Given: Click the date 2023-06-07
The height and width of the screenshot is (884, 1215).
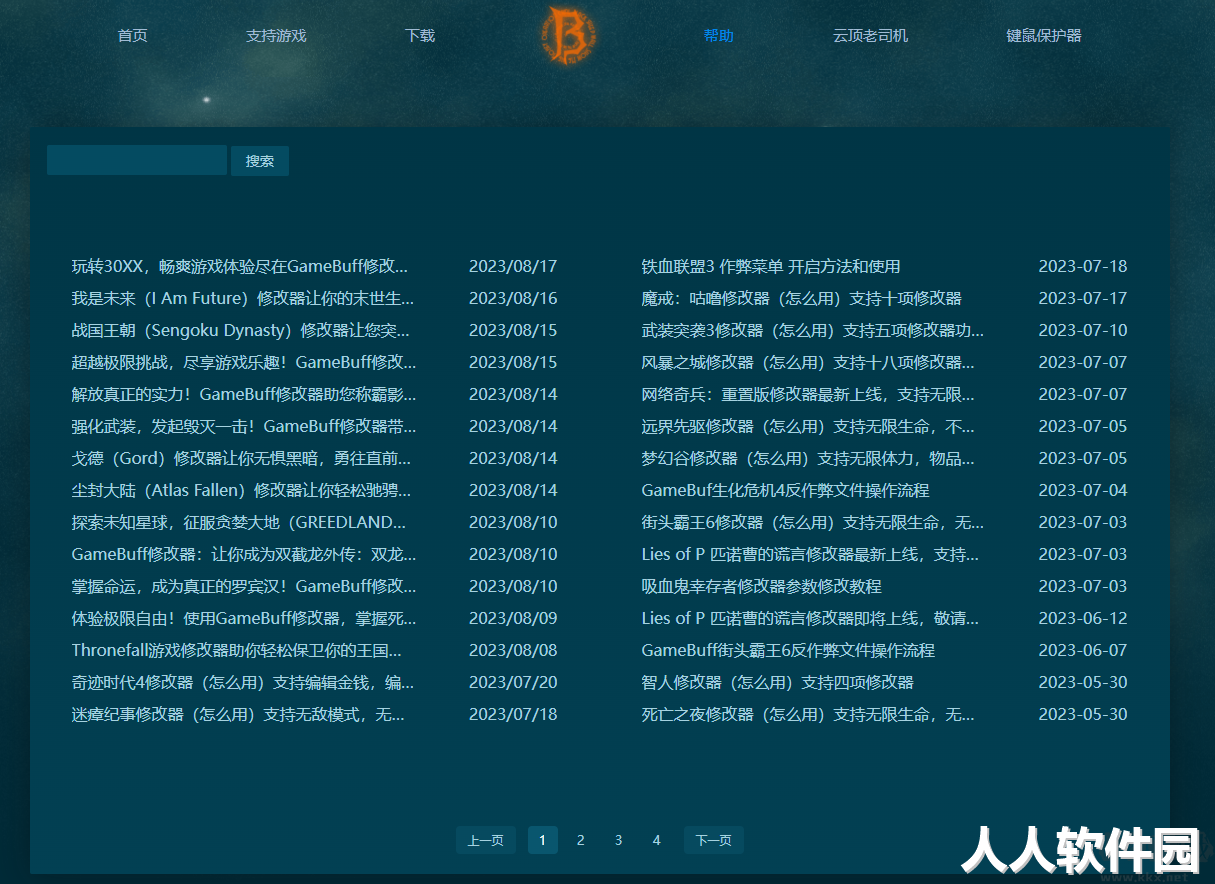Looking at the screenshot, I should (1083, 650).
